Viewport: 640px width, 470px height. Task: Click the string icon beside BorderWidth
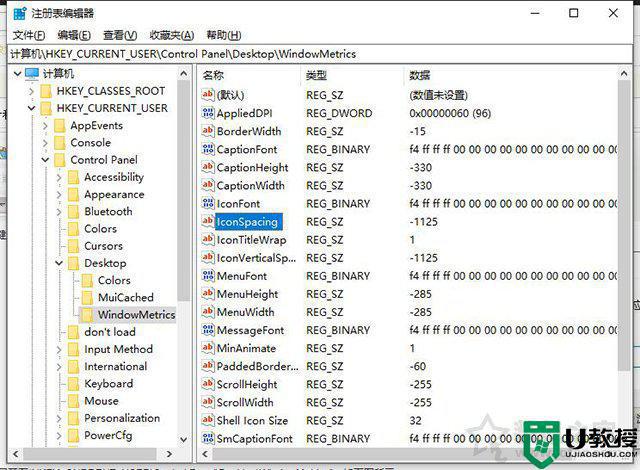(208, 131)
